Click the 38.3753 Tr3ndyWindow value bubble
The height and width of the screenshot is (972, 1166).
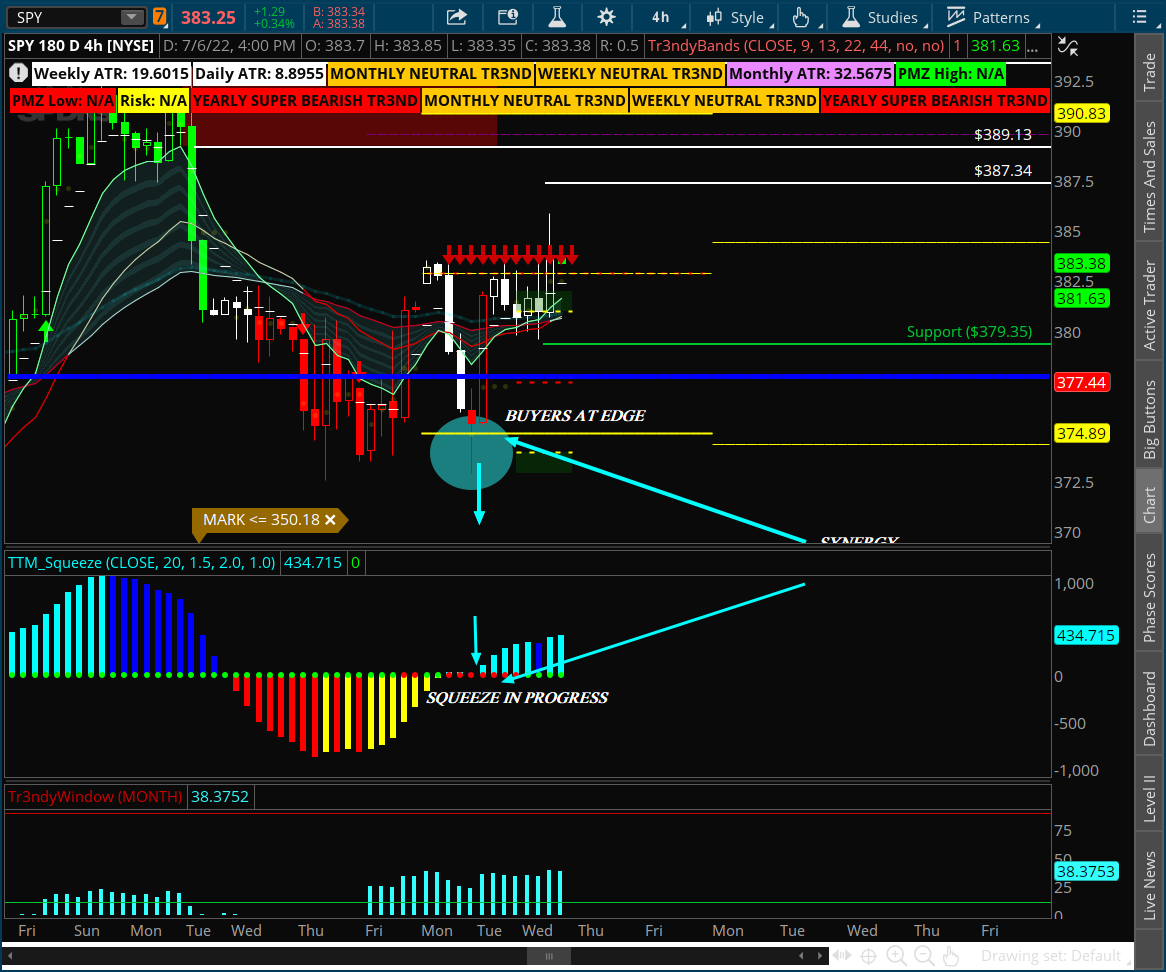click(1086, 871)
